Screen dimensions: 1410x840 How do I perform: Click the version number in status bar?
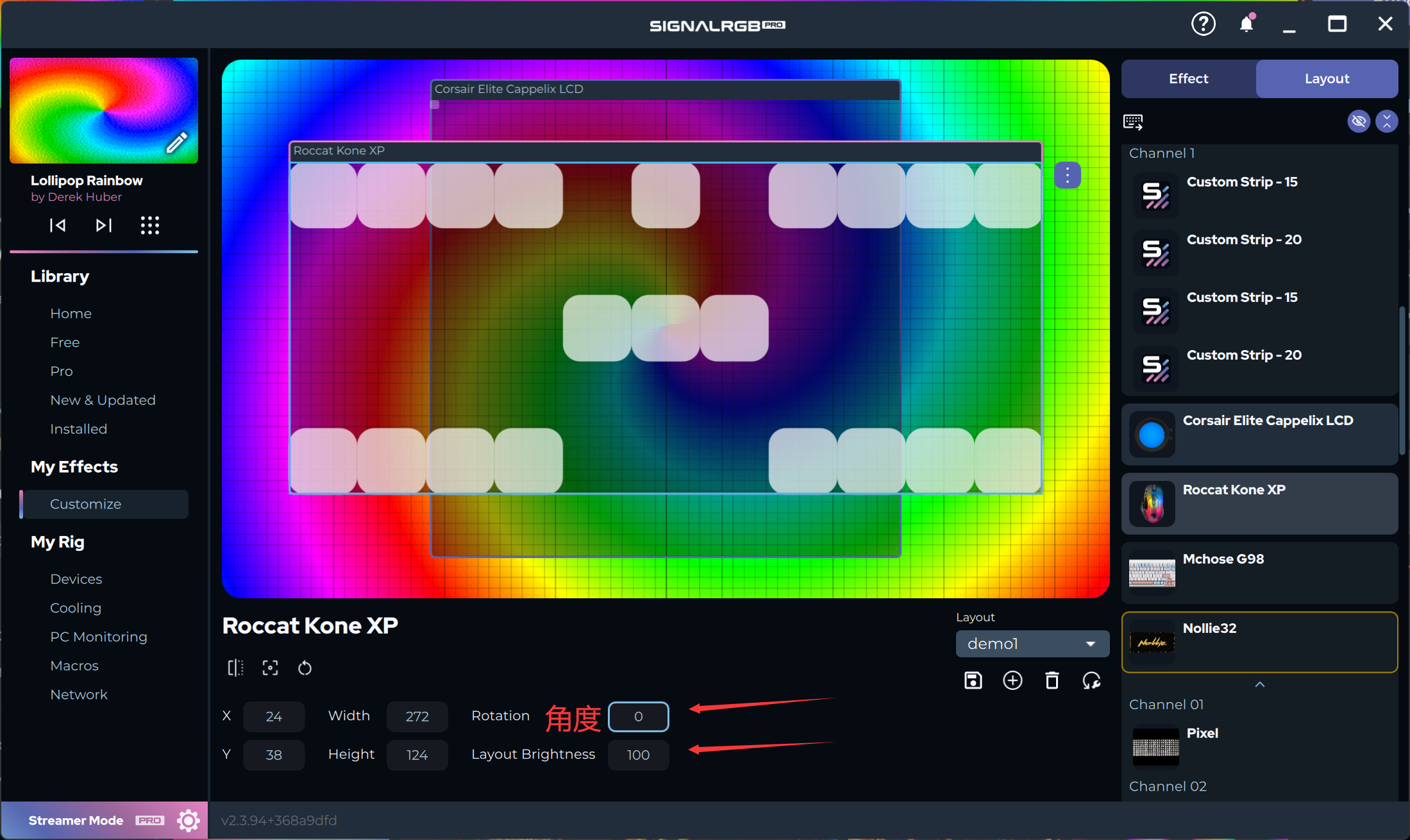[x=279, y=820]
